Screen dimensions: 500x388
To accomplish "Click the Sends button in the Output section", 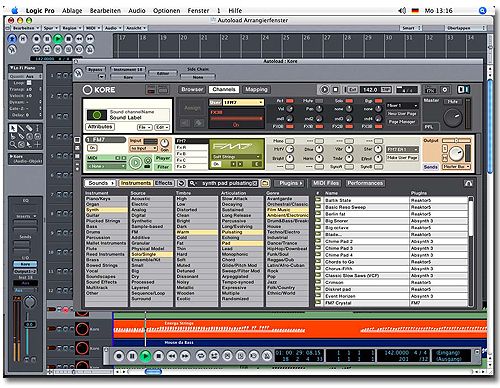I will coord(430,167).
